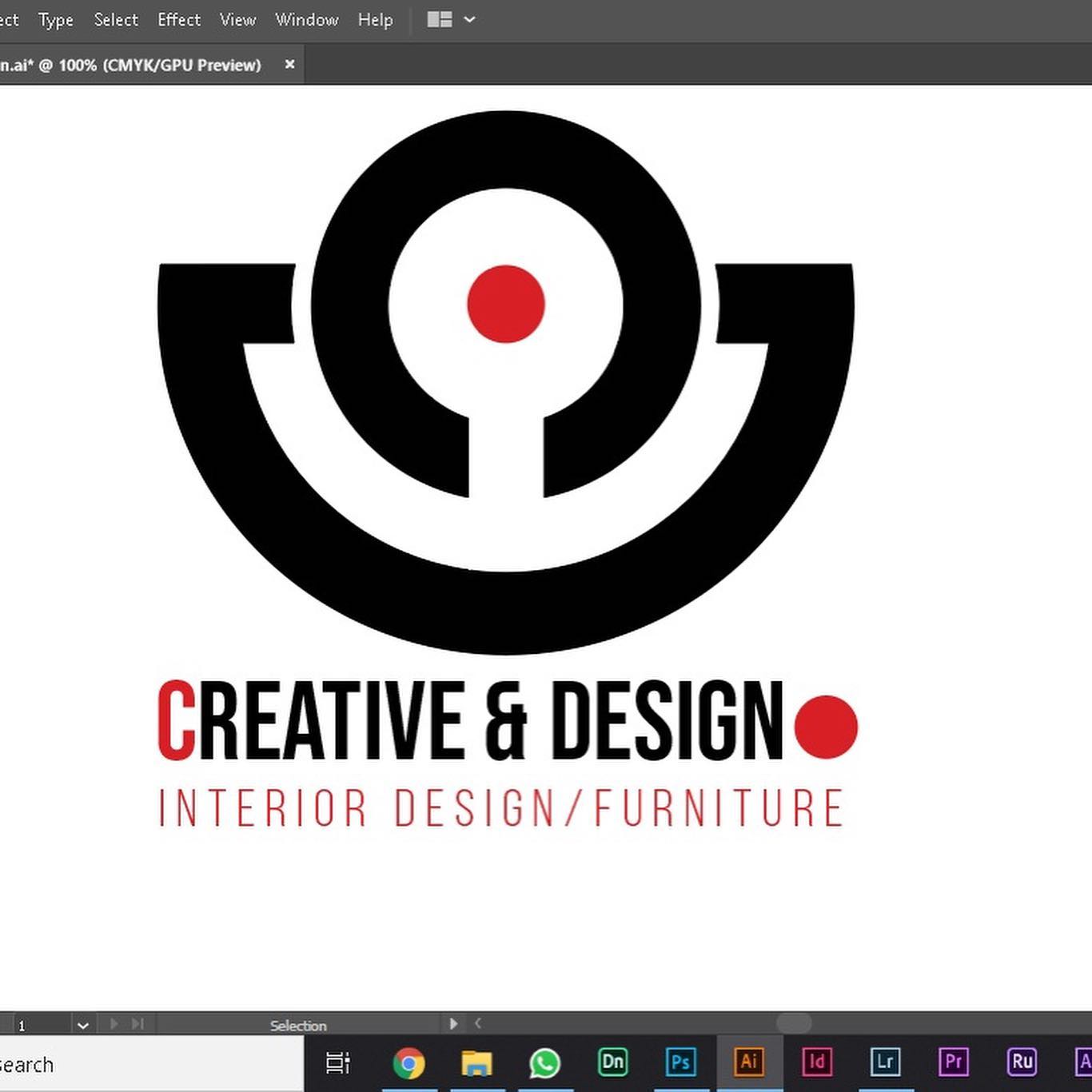Open Task View on the taskbar
The image size is (1092, 1092).
click(x=338, y=1063)
